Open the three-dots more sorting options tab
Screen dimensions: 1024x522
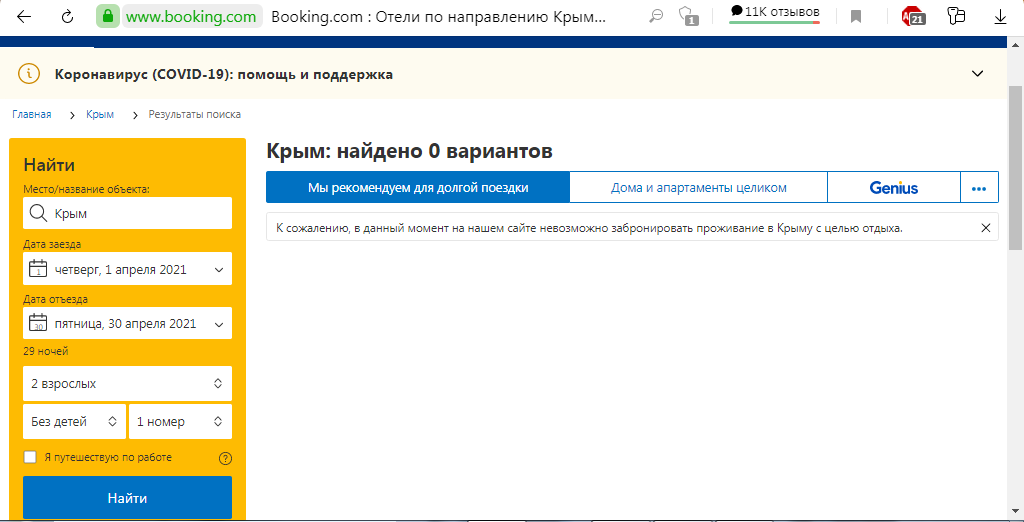point(979,188)
